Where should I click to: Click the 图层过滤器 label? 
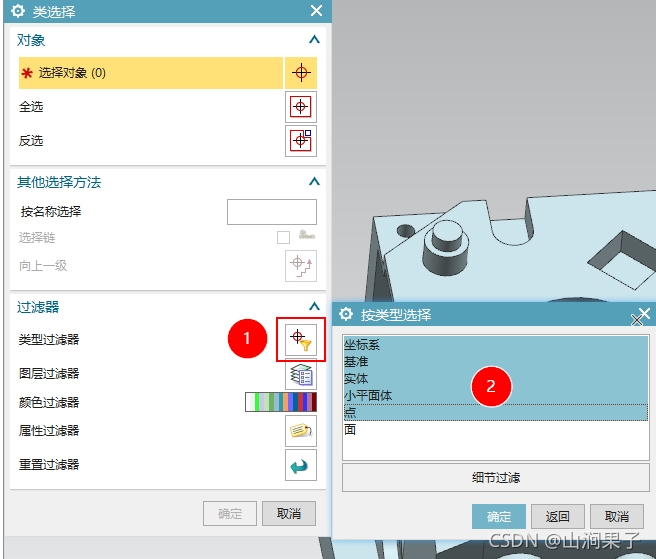click(x=49, y=373)
